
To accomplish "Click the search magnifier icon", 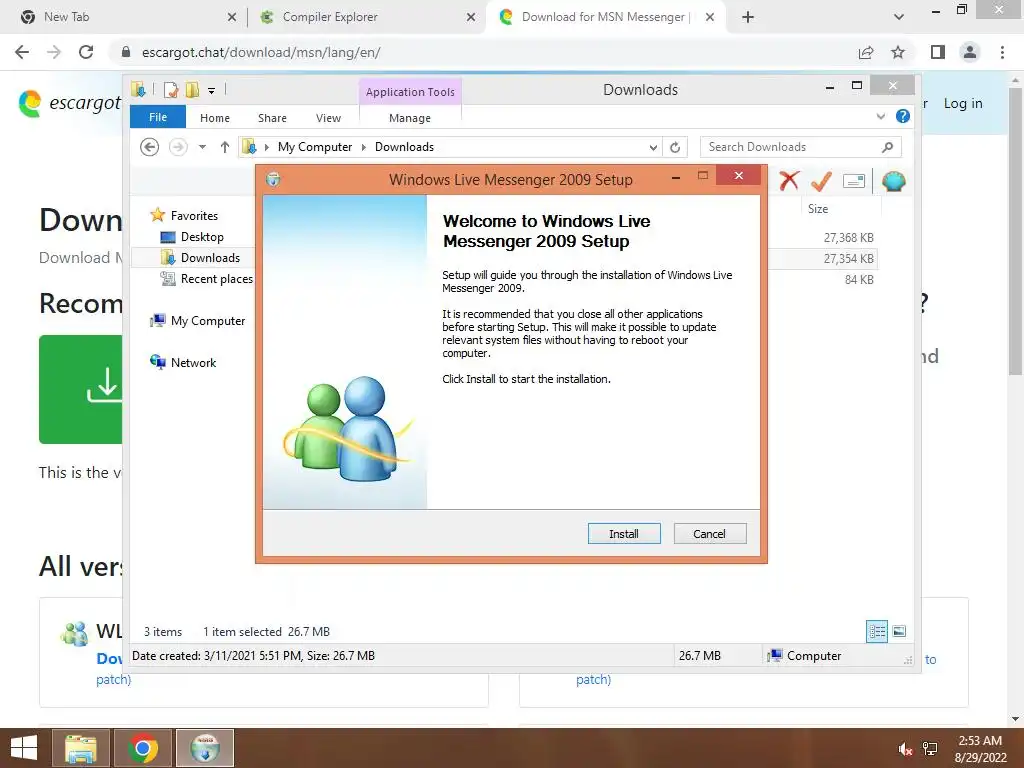I will [888, 147].
